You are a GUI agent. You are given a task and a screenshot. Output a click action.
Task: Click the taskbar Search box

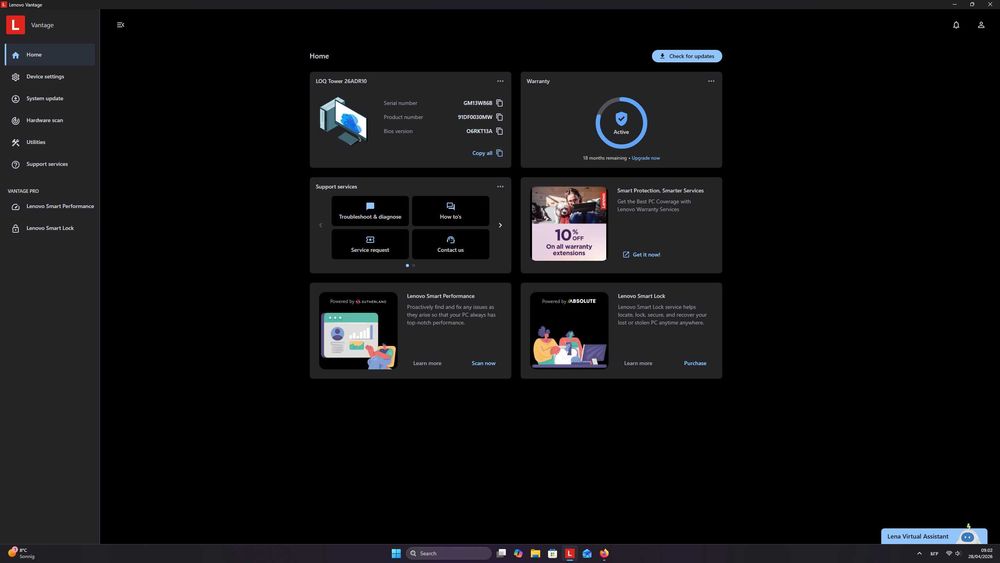pyautogui.click(x=449, y=553)
